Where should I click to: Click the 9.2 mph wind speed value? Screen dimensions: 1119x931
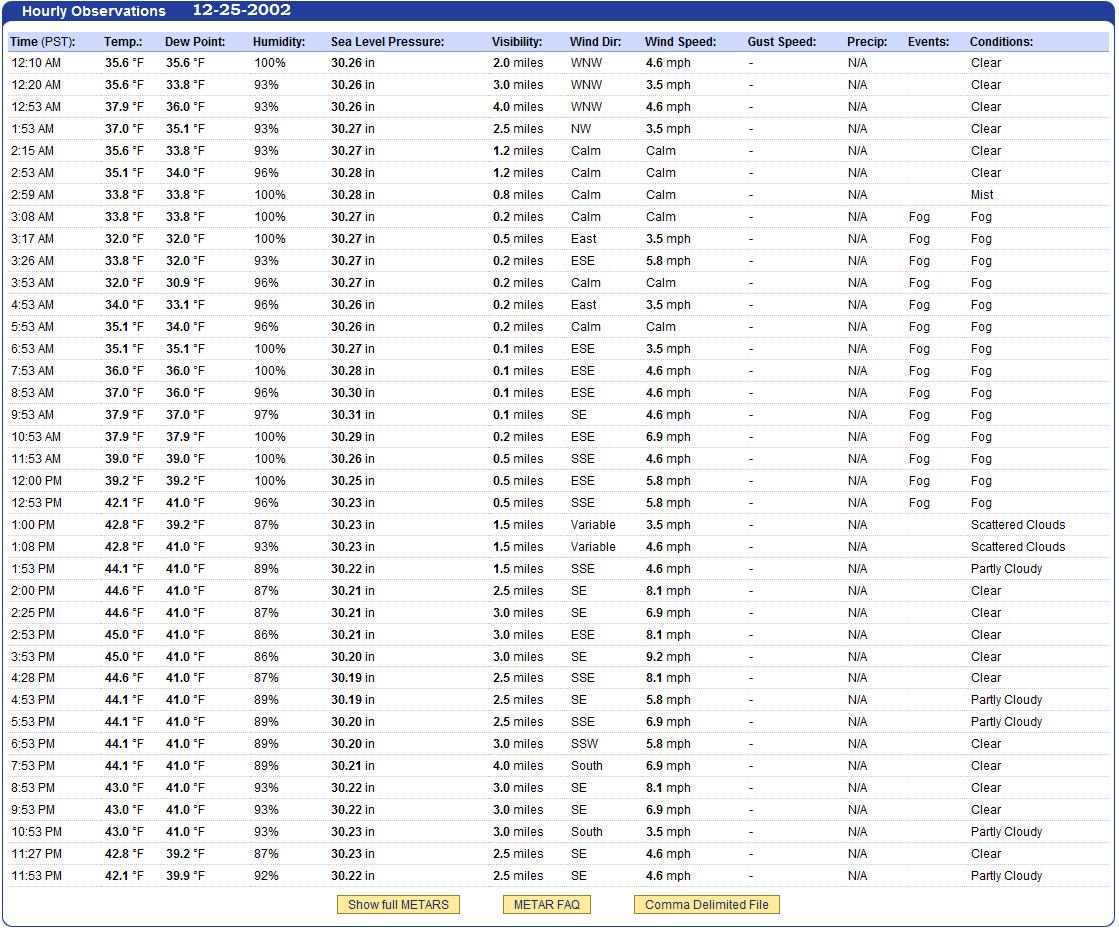(x=668, y=656)
